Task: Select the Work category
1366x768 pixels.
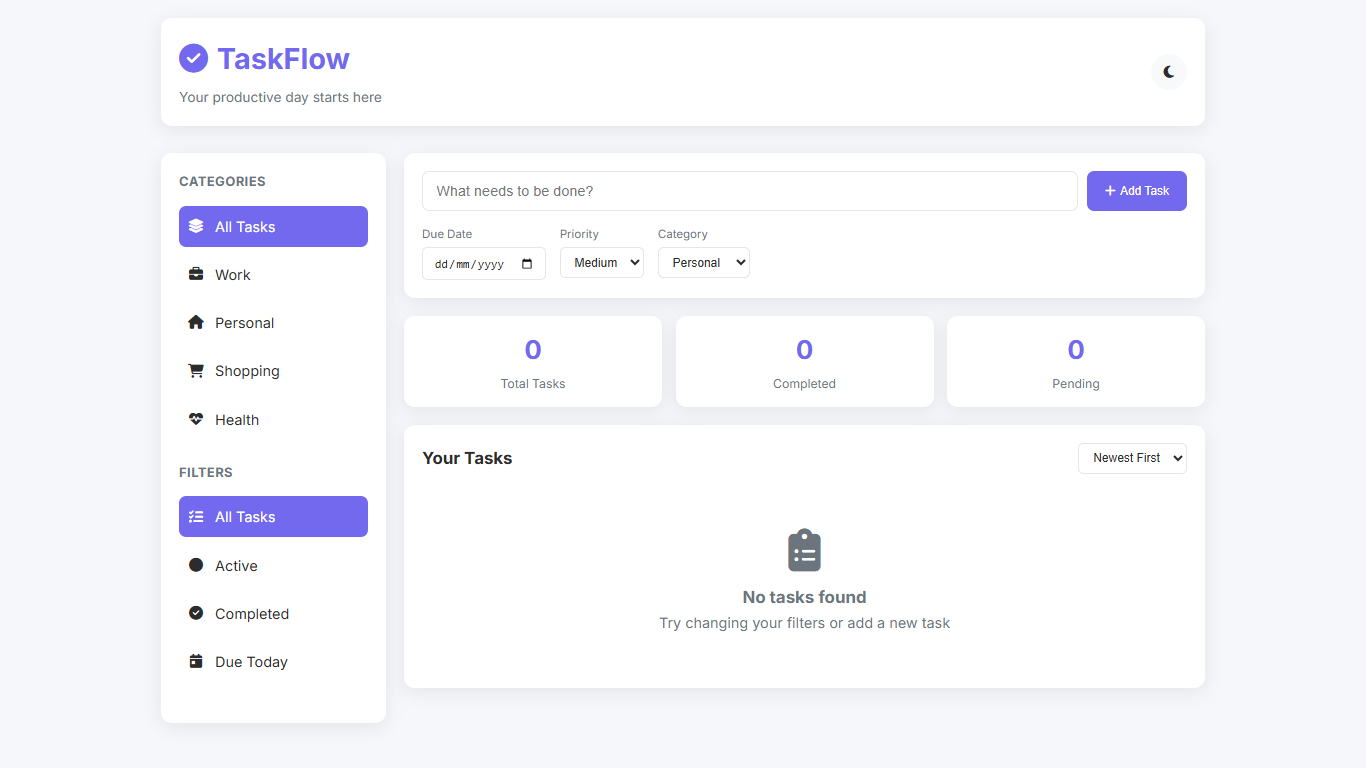Action: 273,275
